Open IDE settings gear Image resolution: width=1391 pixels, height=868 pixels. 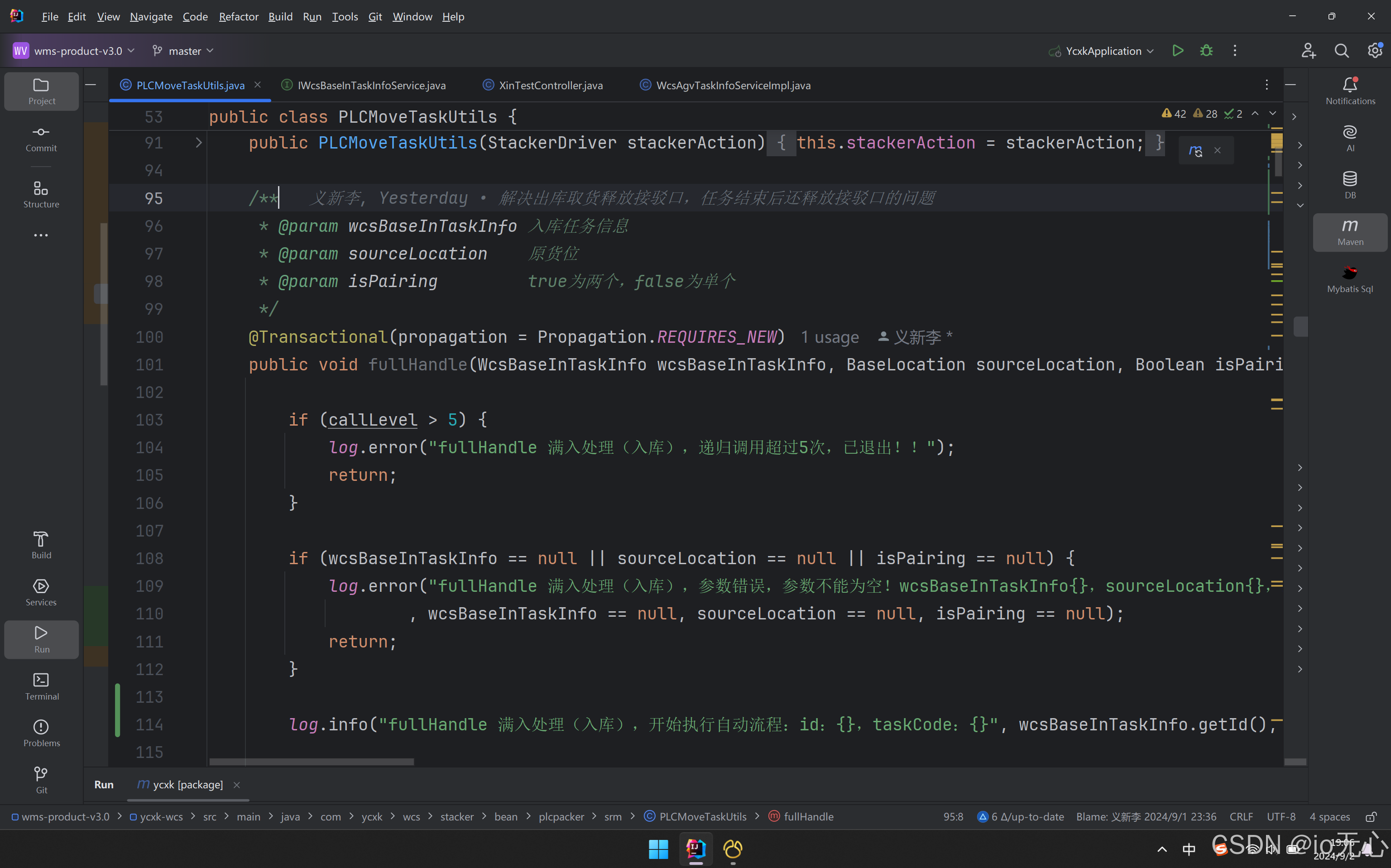[x=1375, y=51]
